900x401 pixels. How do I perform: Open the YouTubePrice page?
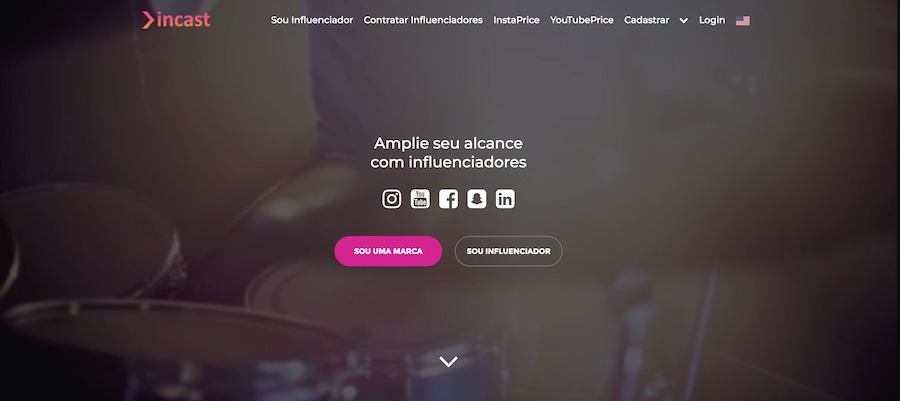click(x=581, y=20)
